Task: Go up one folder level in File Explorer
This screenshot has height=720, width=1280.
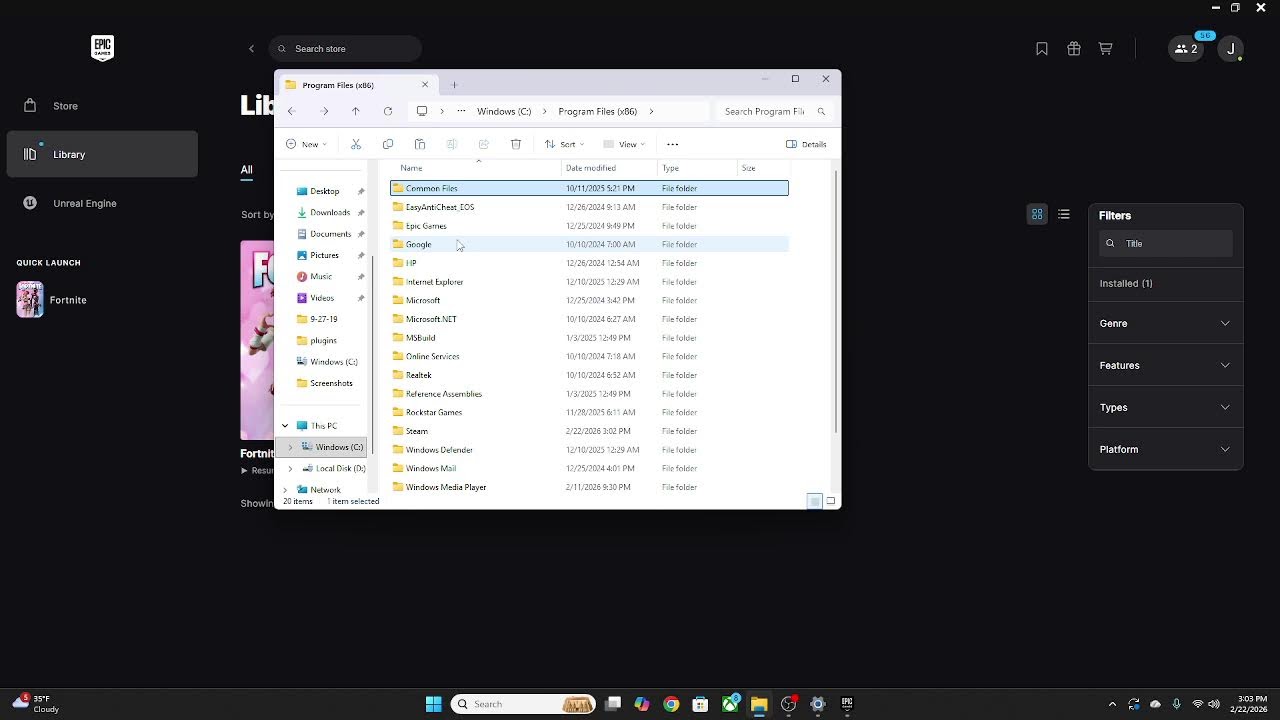Action: 355,111
